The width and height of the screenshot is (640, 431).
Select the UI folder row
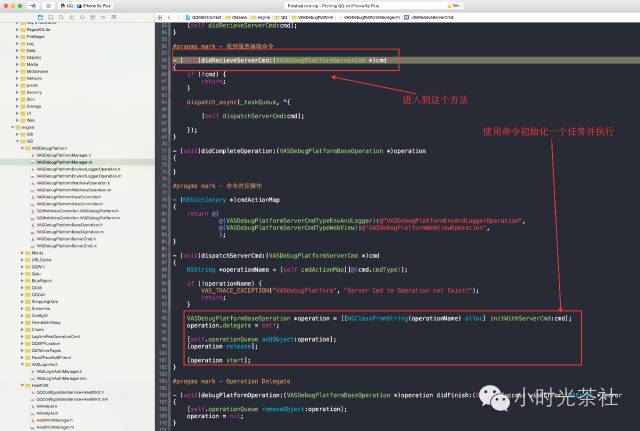coord(77,113)
